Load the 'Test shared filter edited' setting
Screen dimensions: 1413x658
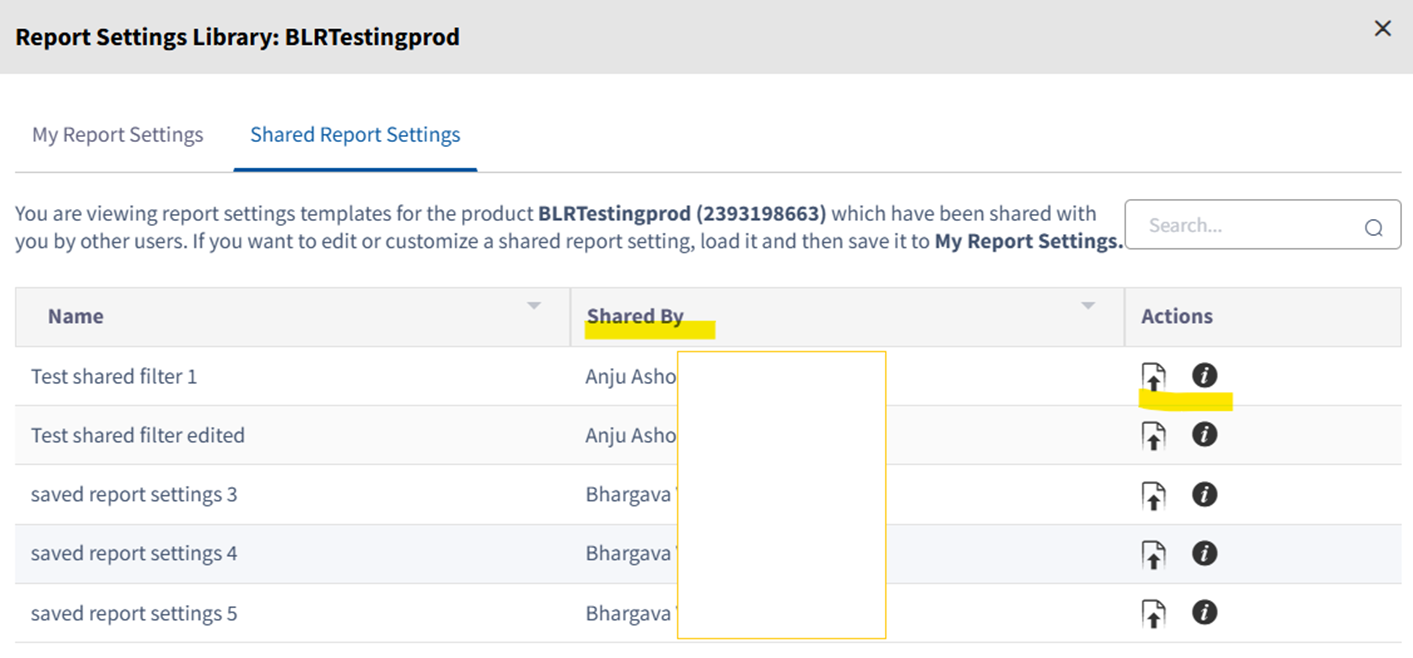click(1154, 436)
